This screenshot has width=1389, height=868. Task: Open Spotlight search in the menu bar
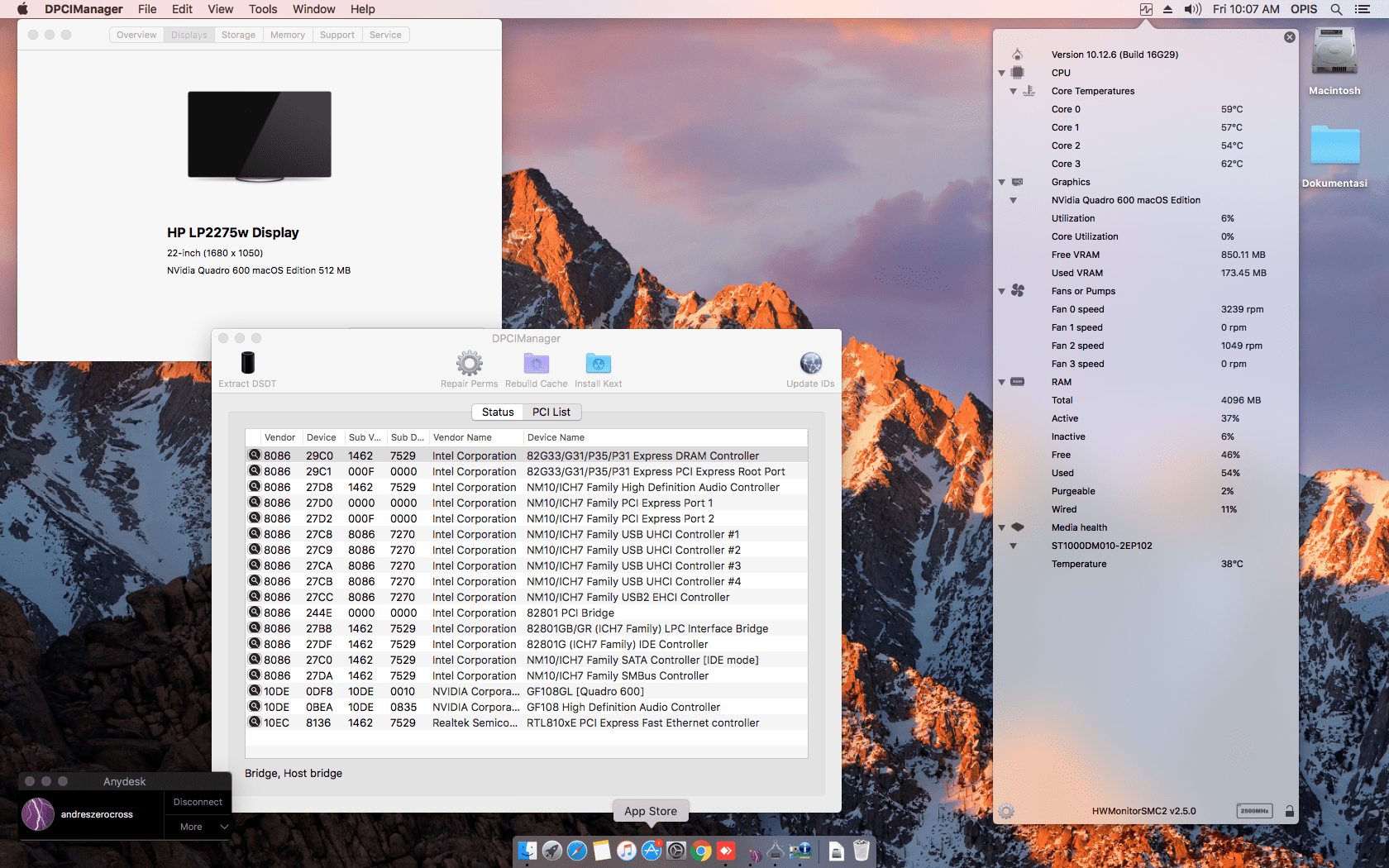tap(1335, 9)
